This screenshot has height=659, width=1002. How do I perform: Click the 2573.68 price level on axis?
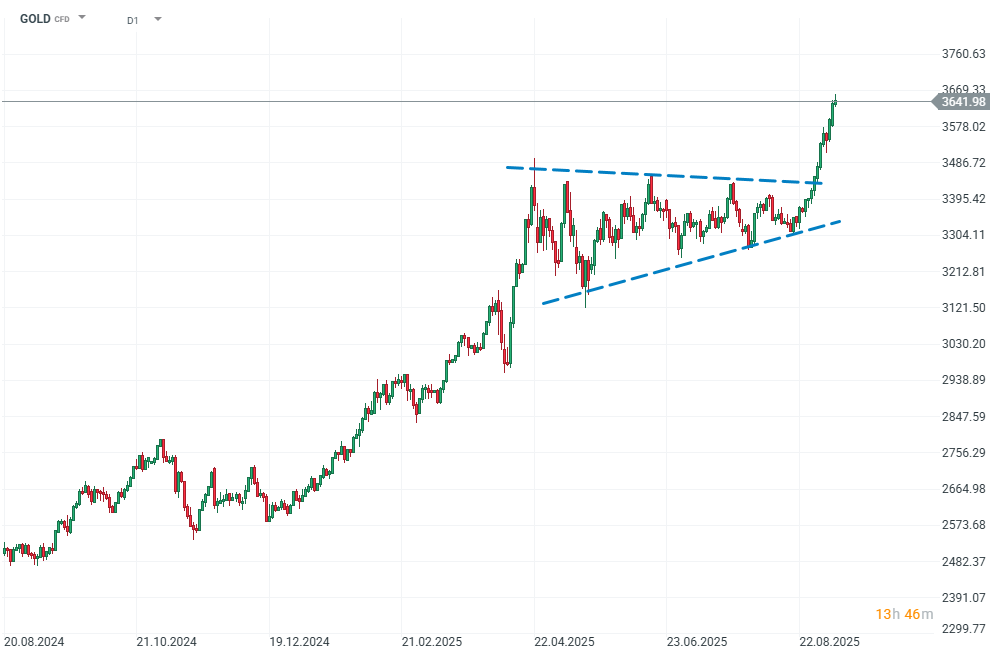(x=964, y=525)
